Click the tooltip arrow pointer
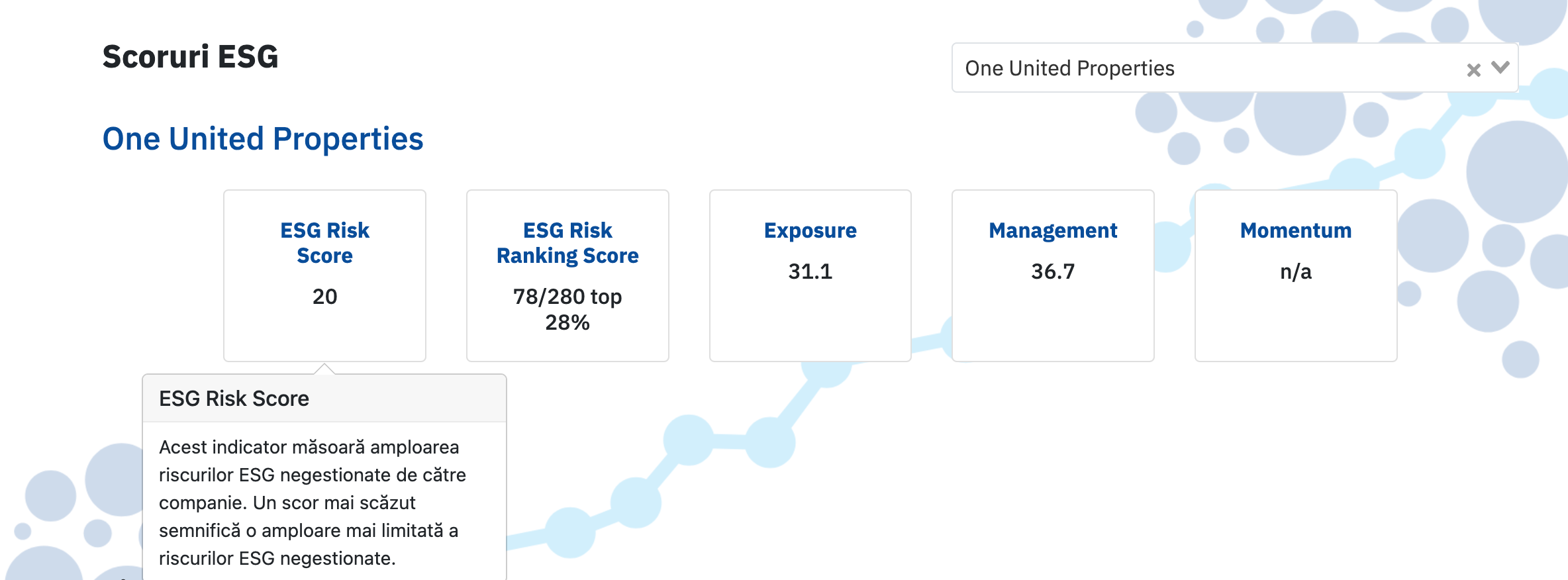 [324, 369]
